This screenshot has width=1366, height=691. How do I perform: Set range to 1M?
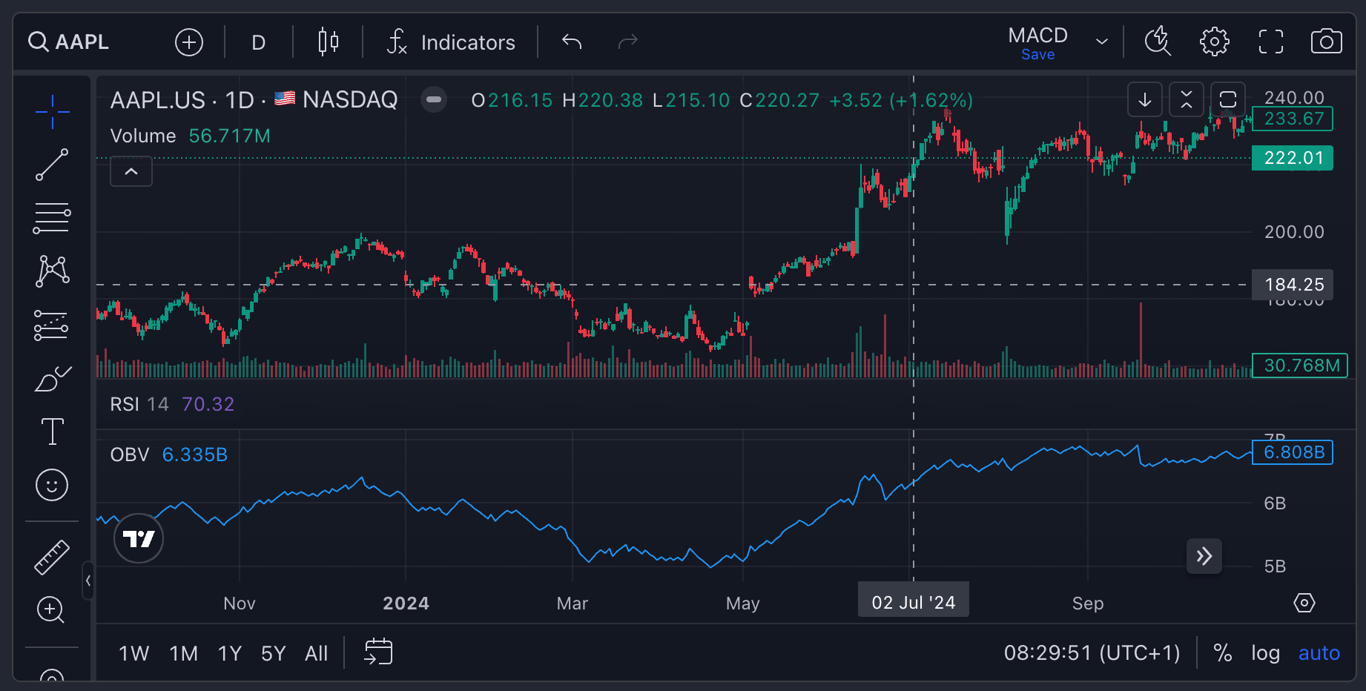click(x=183, y=653)
